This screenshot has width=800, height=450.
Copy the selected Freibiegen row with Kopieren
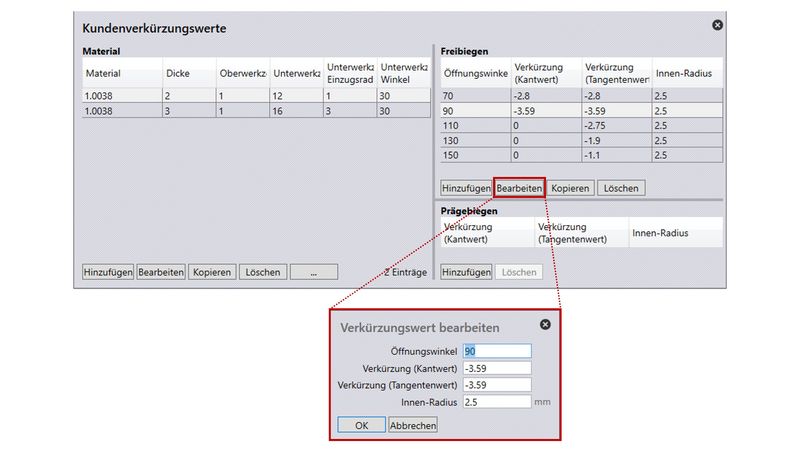[x=570, y=188]
